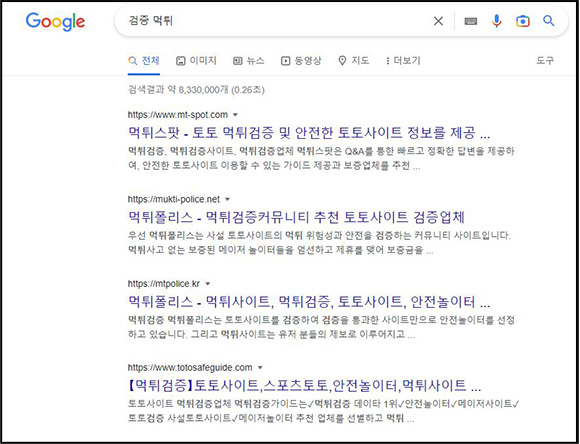Switch to the 지도 tab
Screen dimensions: 580x444
pos(354,61)
